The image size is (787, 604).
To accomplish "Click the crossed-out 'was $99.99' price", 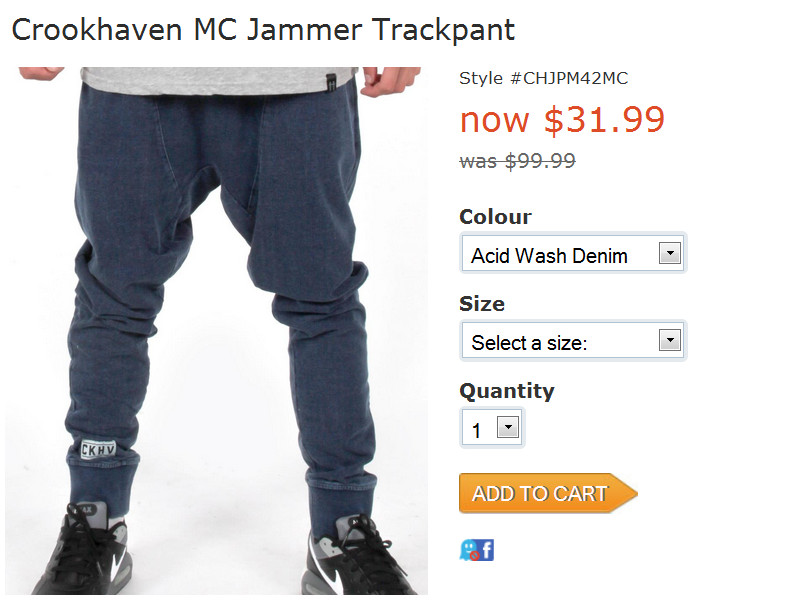I will point(517,161).
